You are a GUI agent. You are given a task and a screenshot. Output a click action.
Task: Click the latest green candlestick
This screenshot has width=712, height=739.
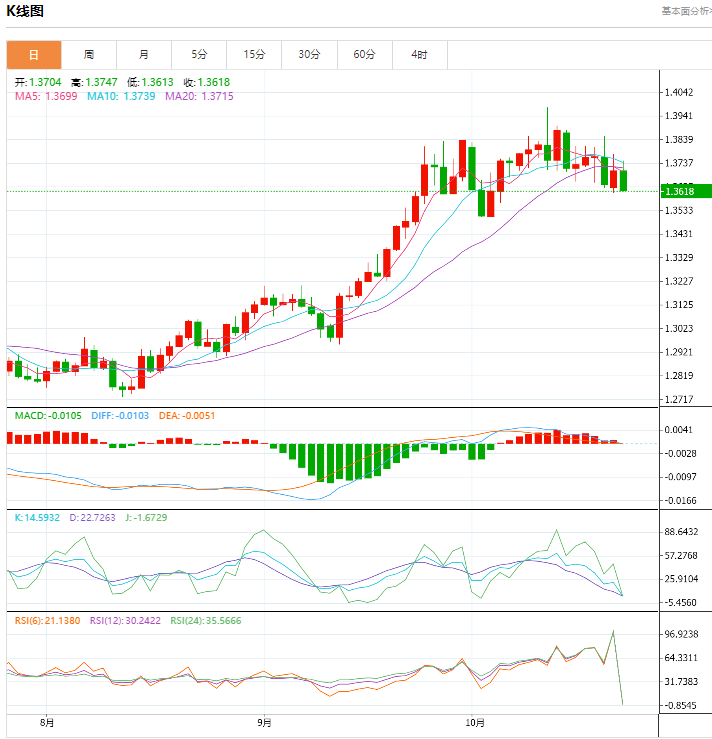pyautogui.click(x=623, y=180)
